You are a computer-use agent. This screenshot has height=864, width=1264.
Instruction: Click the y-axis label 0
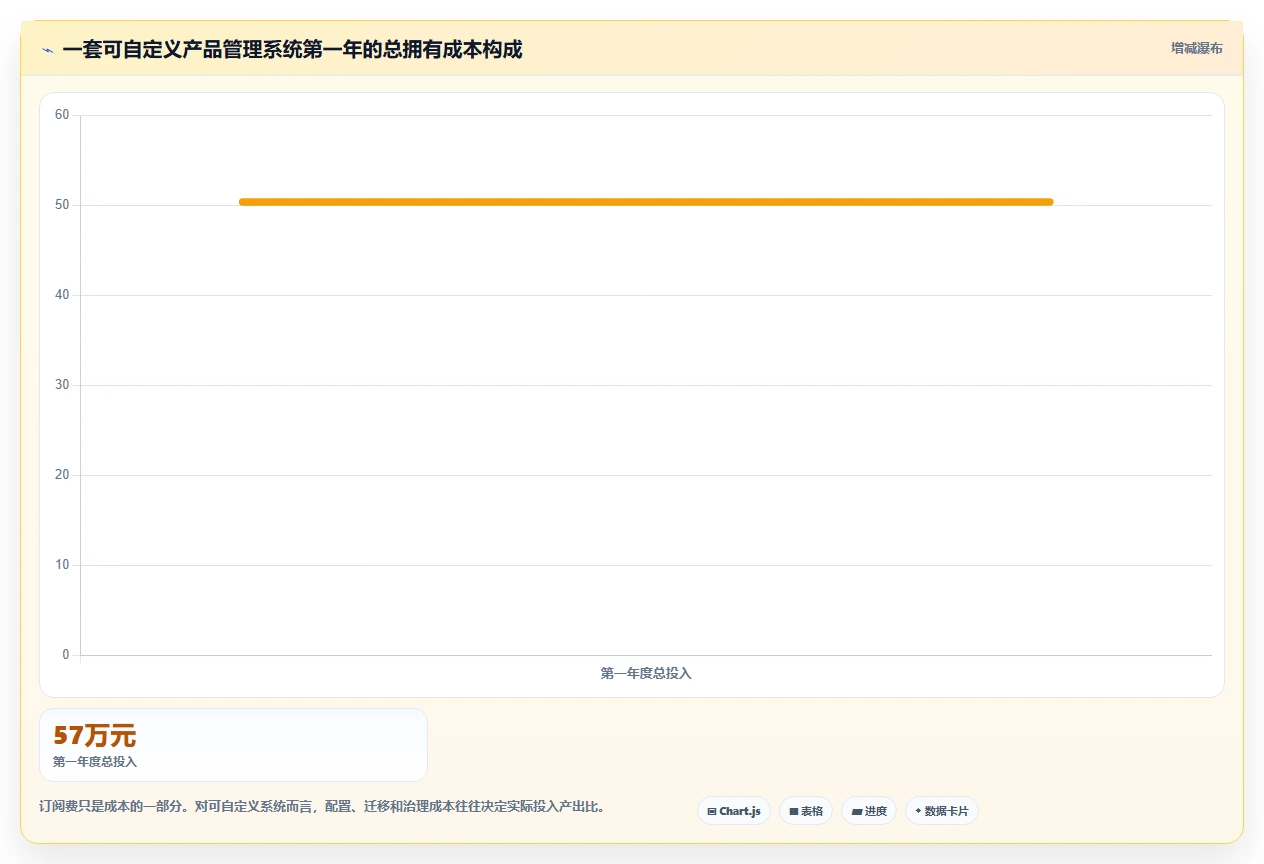(x=66, y=655)
